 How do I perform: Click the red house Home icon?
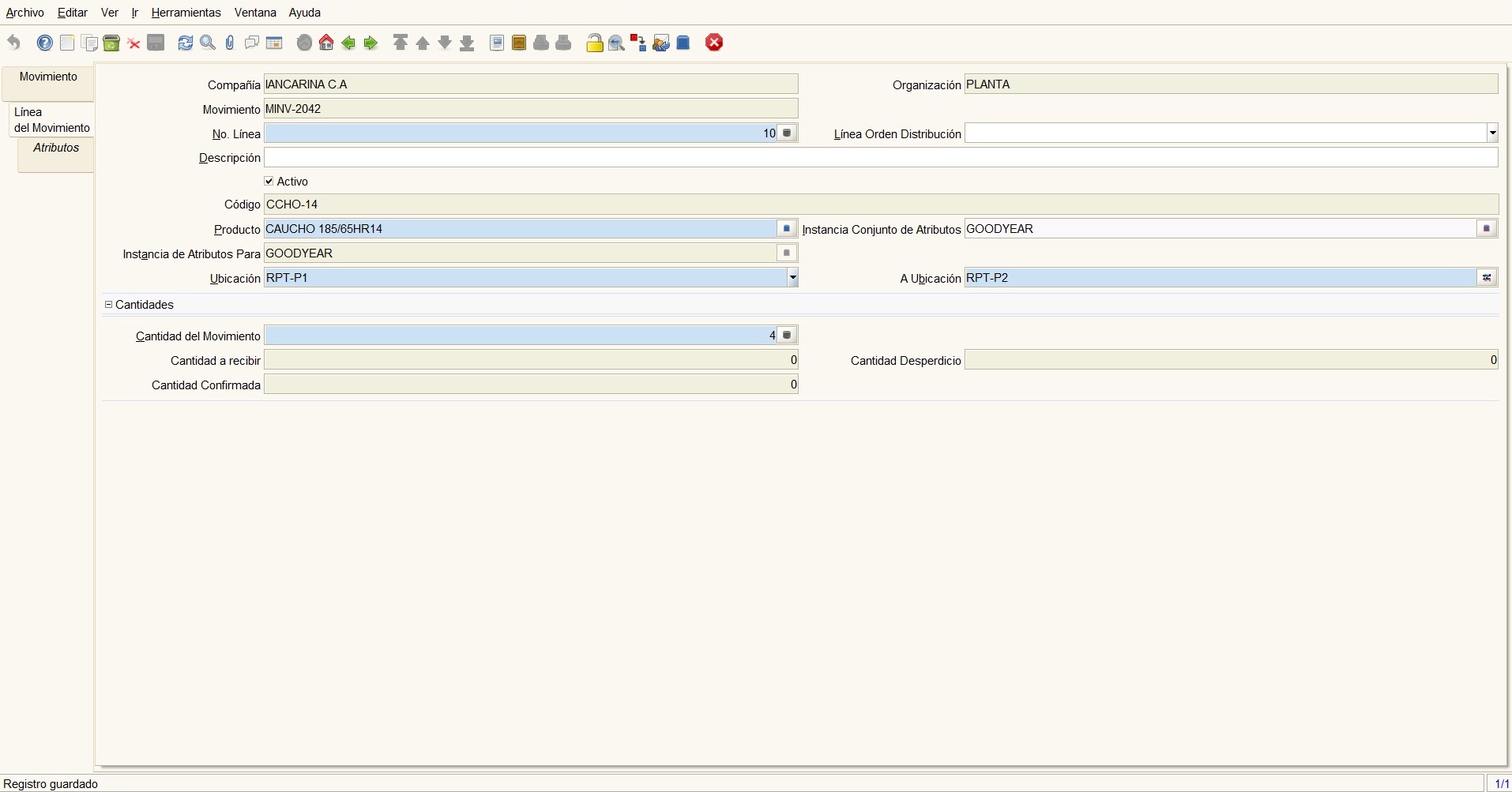coord(326,43)
